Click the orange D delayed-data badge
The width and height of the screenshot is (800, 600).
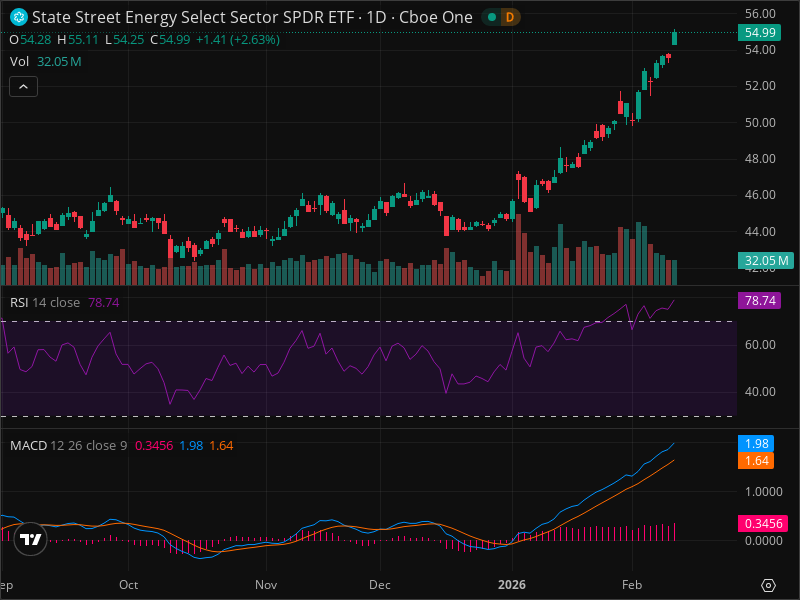point(510,17)
